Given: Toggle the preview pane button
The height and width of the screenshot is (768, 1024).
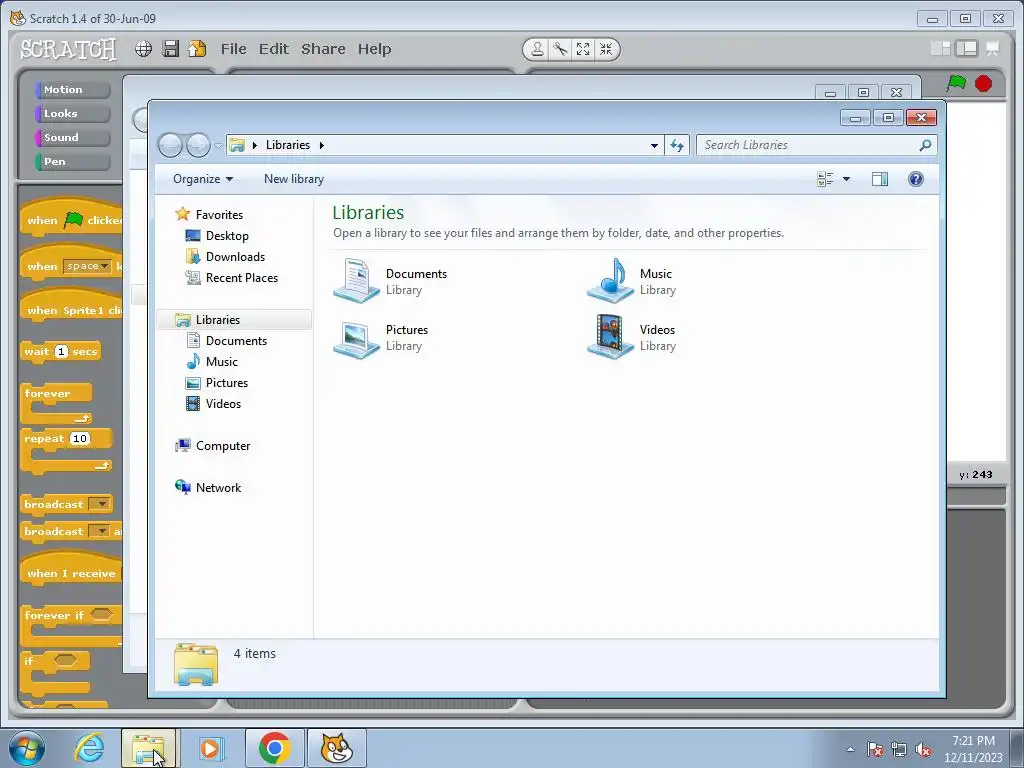Looking at the screenshot, I should (880, 179).
